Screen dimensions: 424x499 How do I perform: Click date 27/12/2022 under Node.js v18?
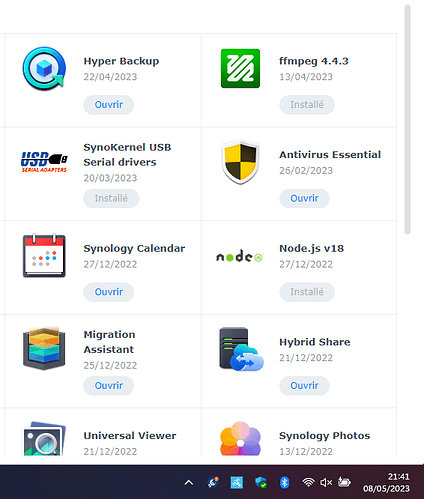pyautogui.click(x=306, y=264)
